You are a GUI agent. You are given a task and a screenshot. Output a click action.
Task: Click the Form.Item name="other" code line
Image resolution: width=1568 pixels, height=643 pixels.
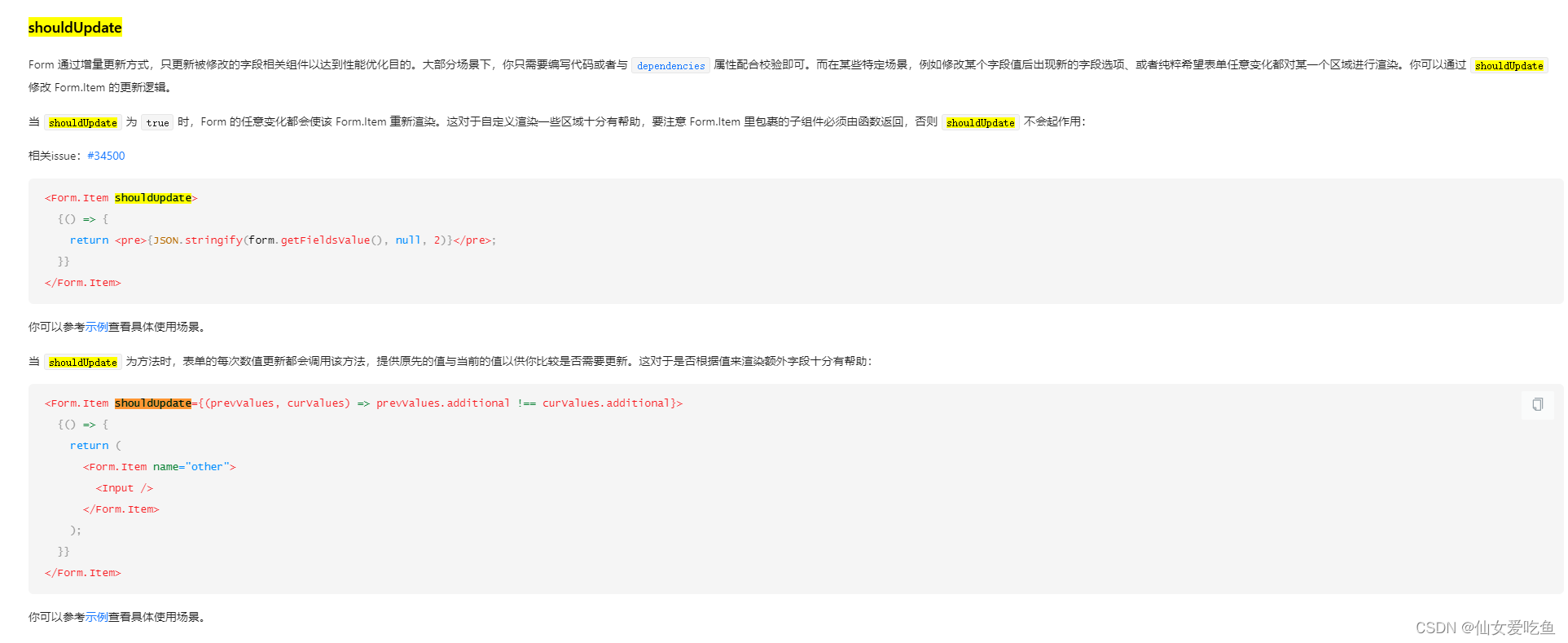pos(159,467)
